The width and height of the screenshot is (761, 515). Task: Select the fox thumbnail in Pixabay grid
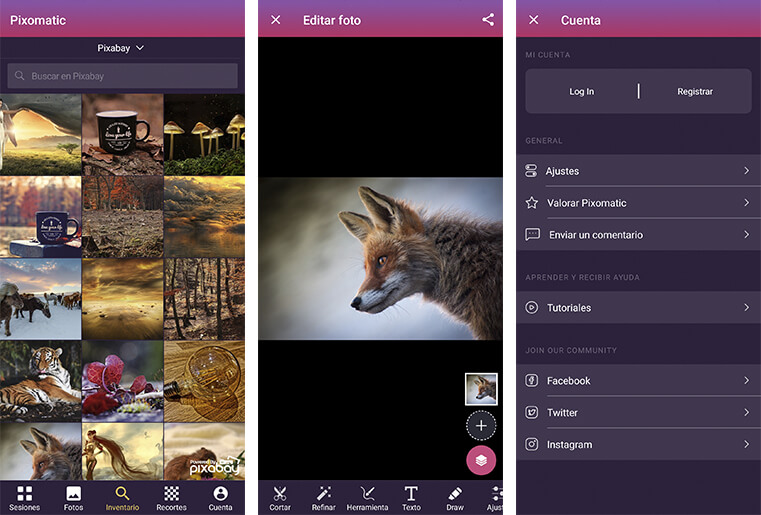click(41, 451)
